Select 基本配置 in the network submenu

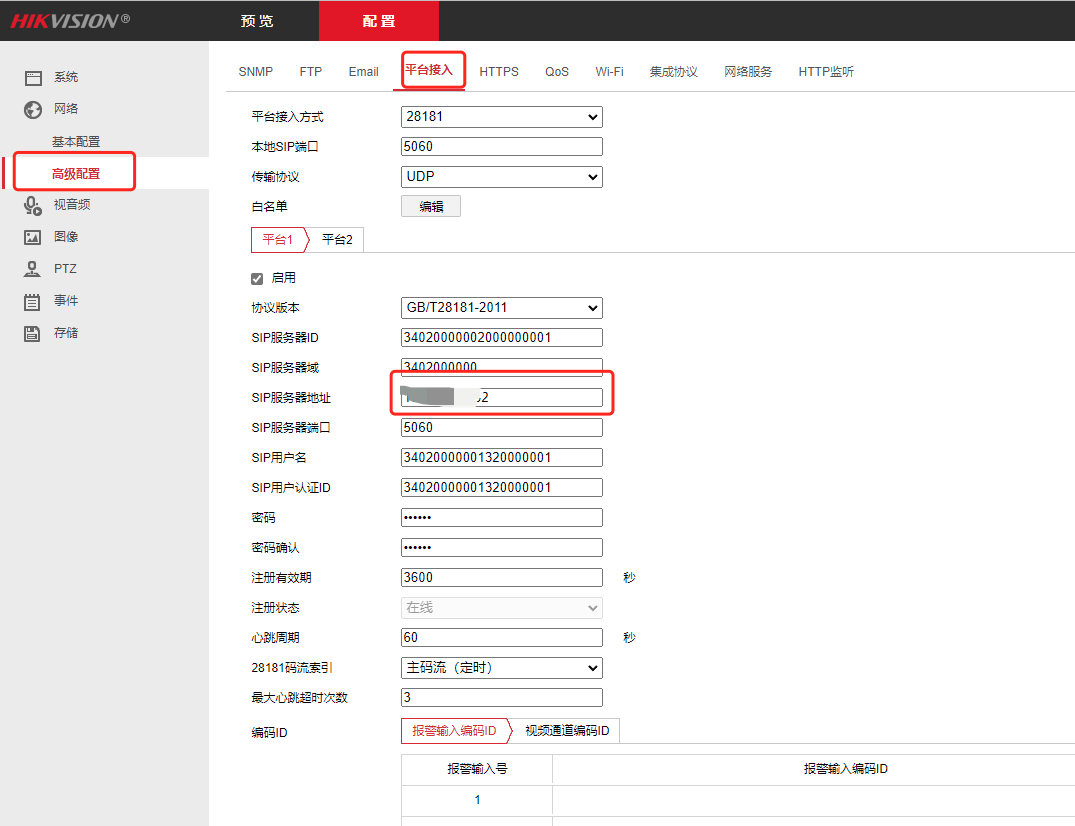tap(76, 142)
